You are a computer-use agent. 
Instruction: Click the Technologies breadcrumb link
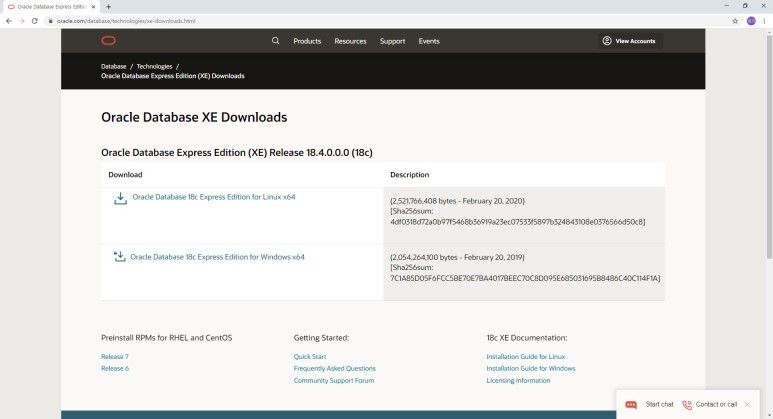[x=154, y=66]
